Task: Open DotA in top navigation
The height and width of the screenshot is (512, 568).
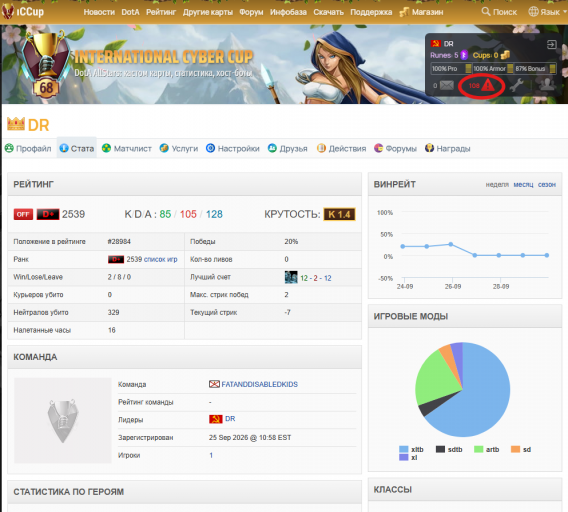Action: pos(130,12)
